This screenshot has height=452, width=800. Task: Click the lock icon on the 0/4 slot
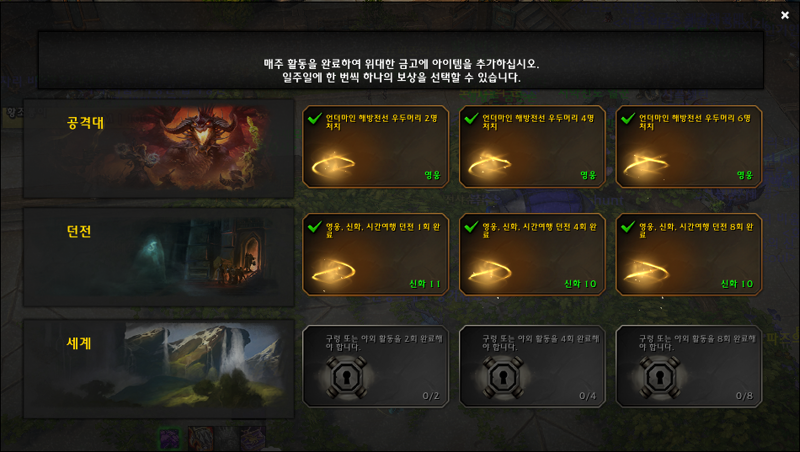pyautogui.click(x=503, y=377)
